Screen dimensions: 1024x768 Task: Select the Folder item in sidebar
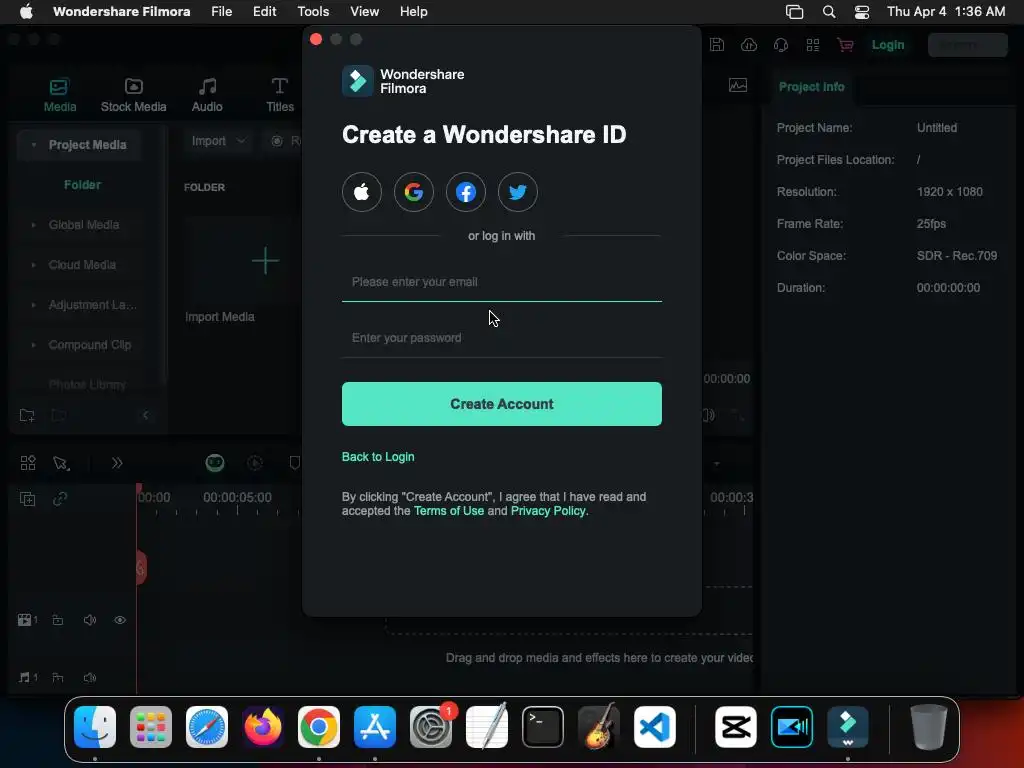(x=82, y=185)
